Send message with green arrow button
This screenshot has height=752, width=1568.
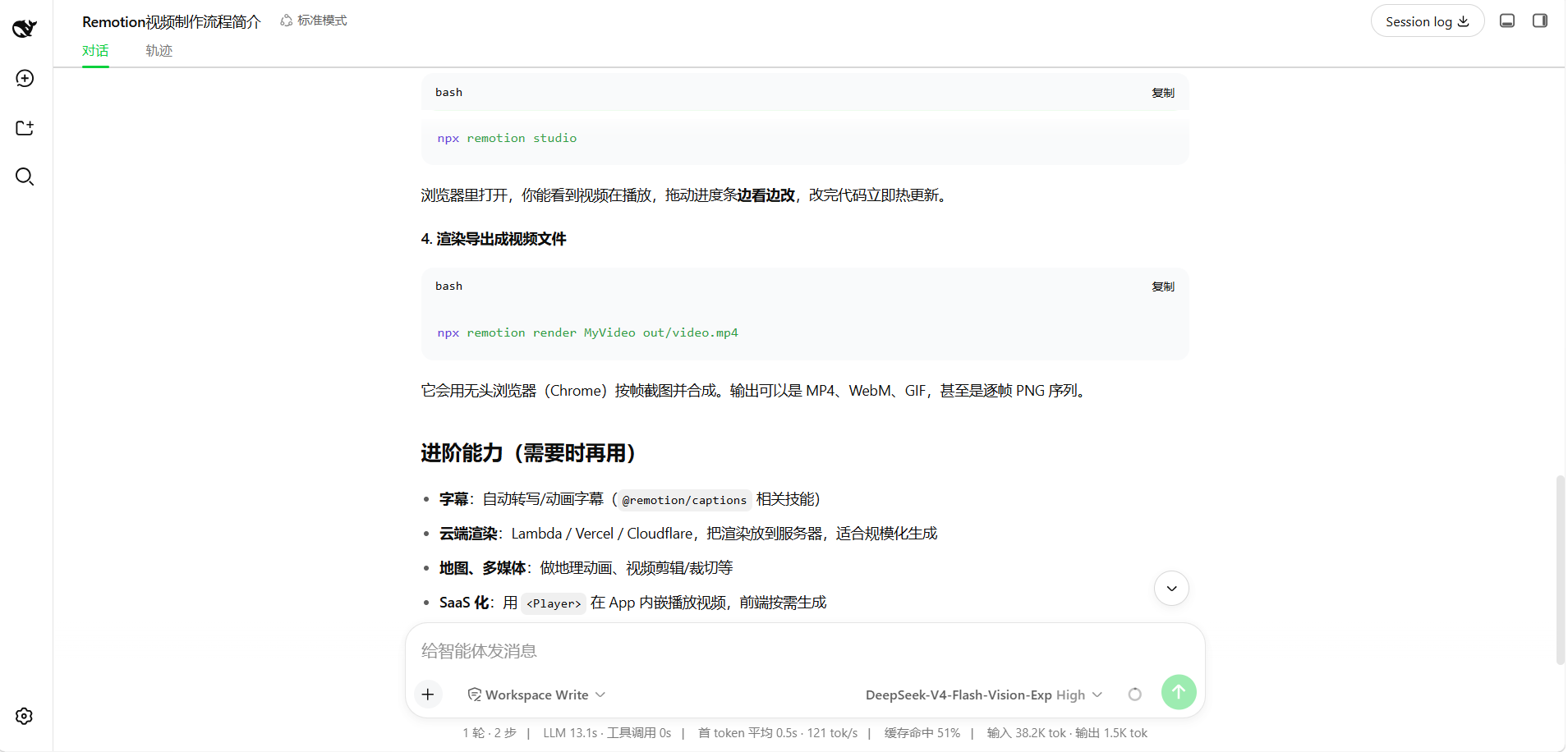1179,692
